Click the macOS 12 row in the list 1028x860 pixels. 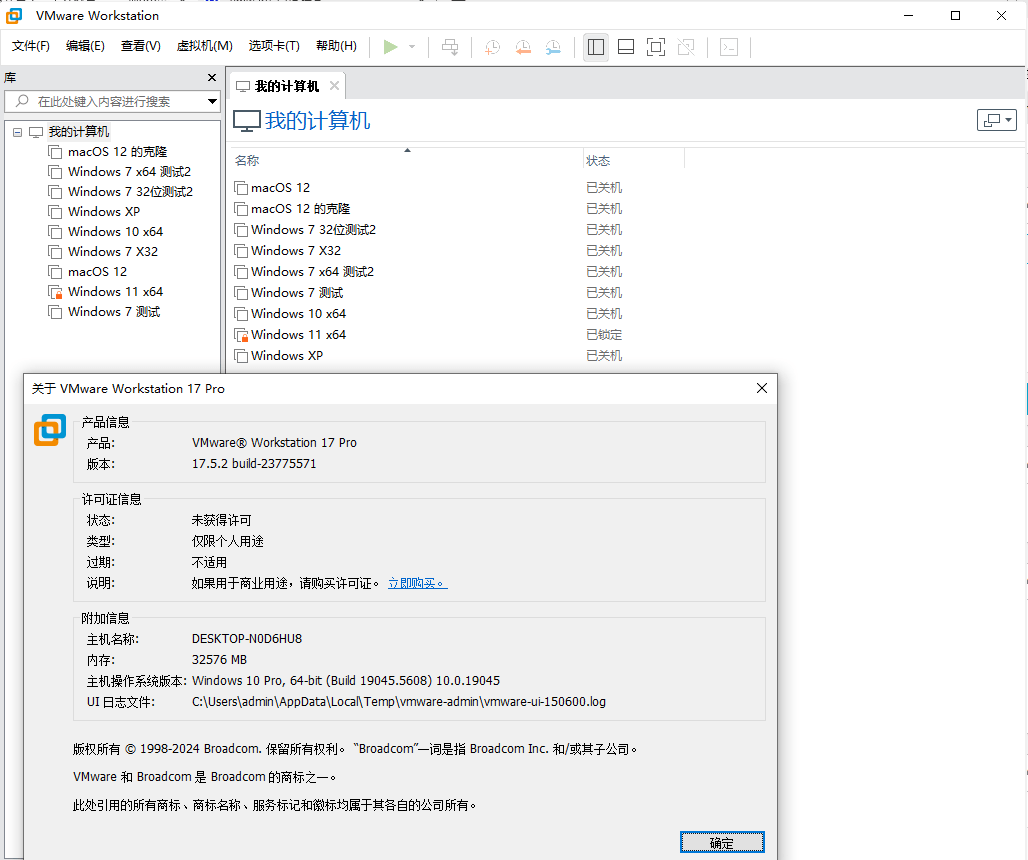(459, 188)
